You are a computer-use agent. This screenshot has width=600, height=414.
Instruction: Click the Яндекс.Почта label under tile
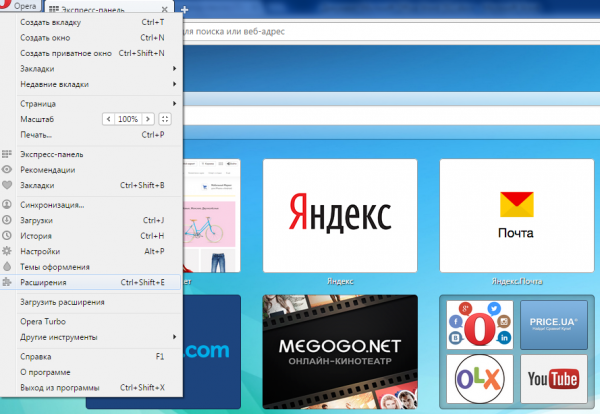tap(517, 282)
